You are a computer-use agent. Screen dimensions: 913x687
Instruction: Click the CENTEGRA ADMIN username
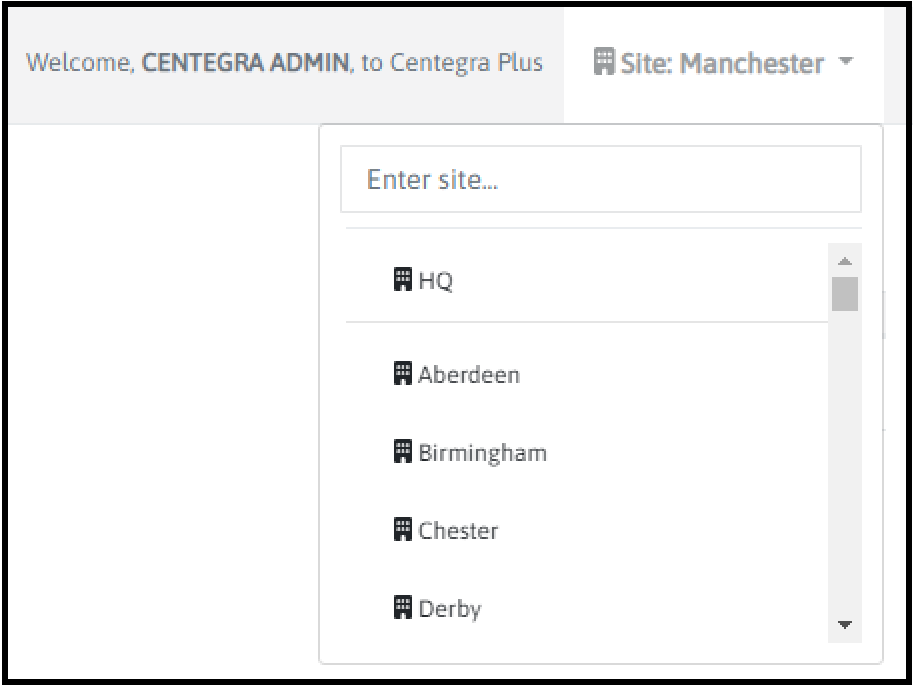(x=245, y=63)
